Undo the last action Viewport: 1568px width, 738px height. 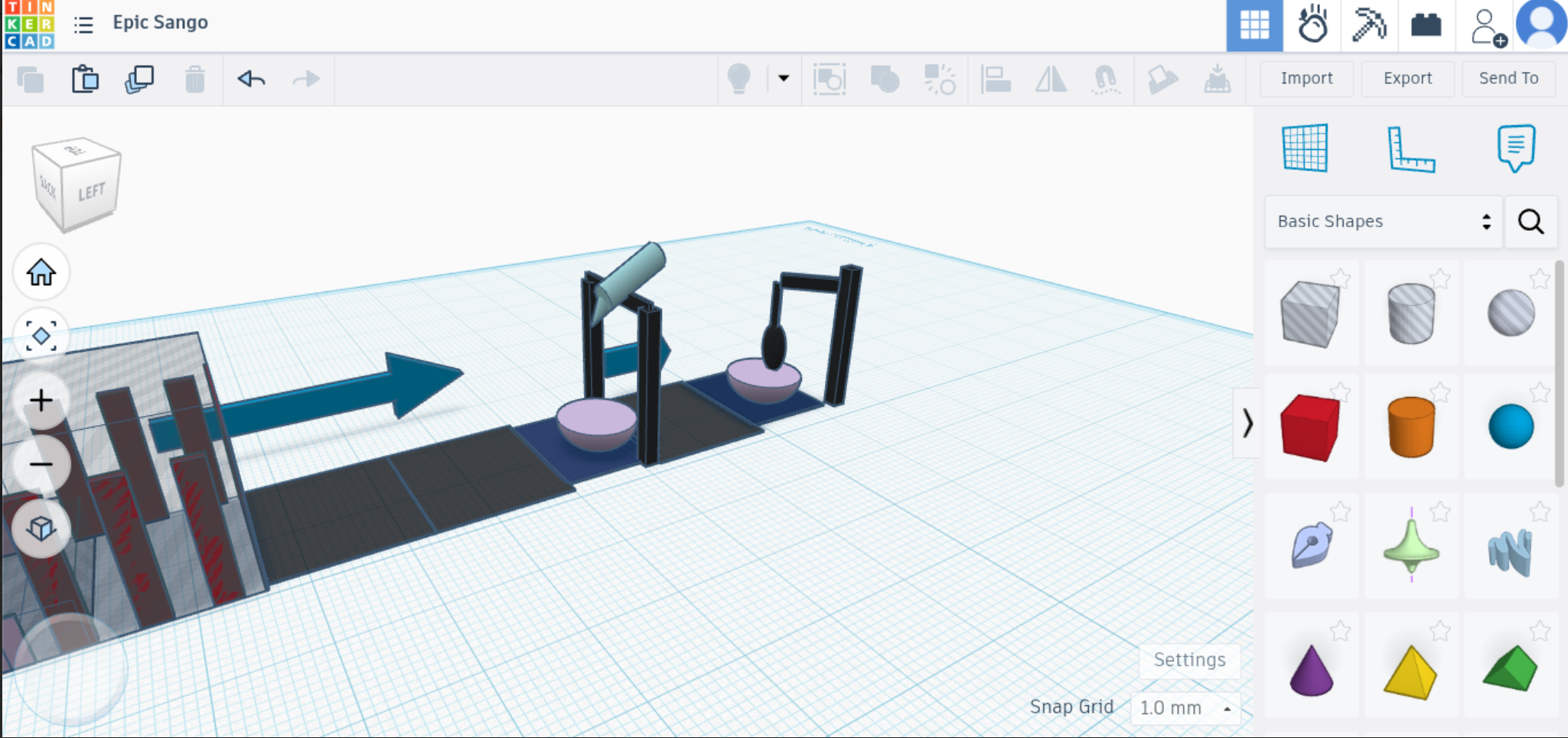[x=251, y=79]
